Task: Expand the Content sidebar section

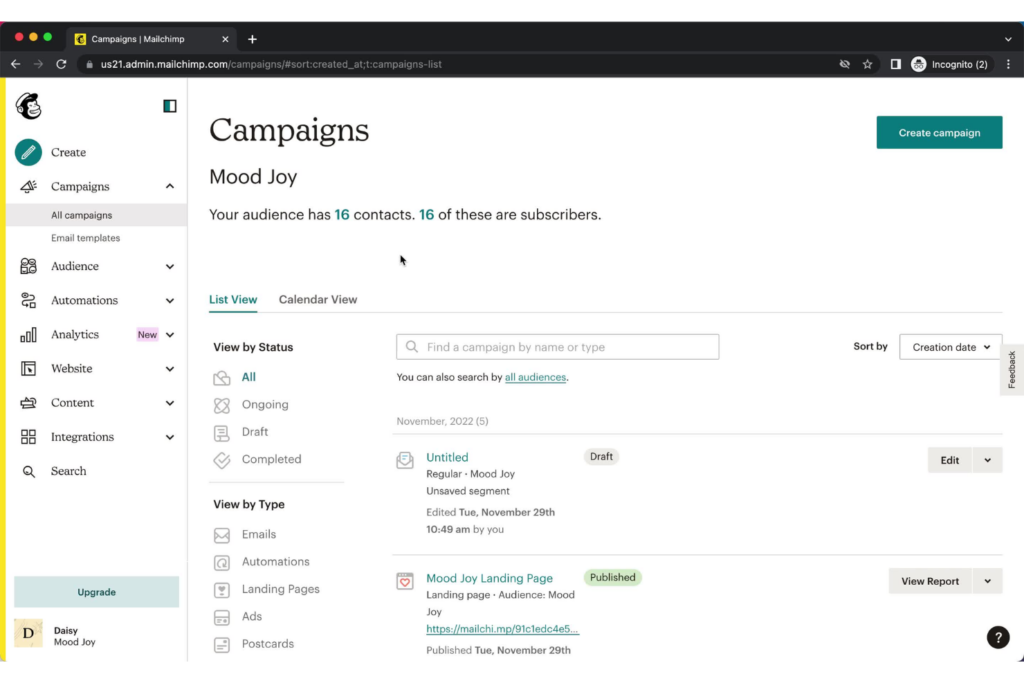Action: (x=170, y=403)
